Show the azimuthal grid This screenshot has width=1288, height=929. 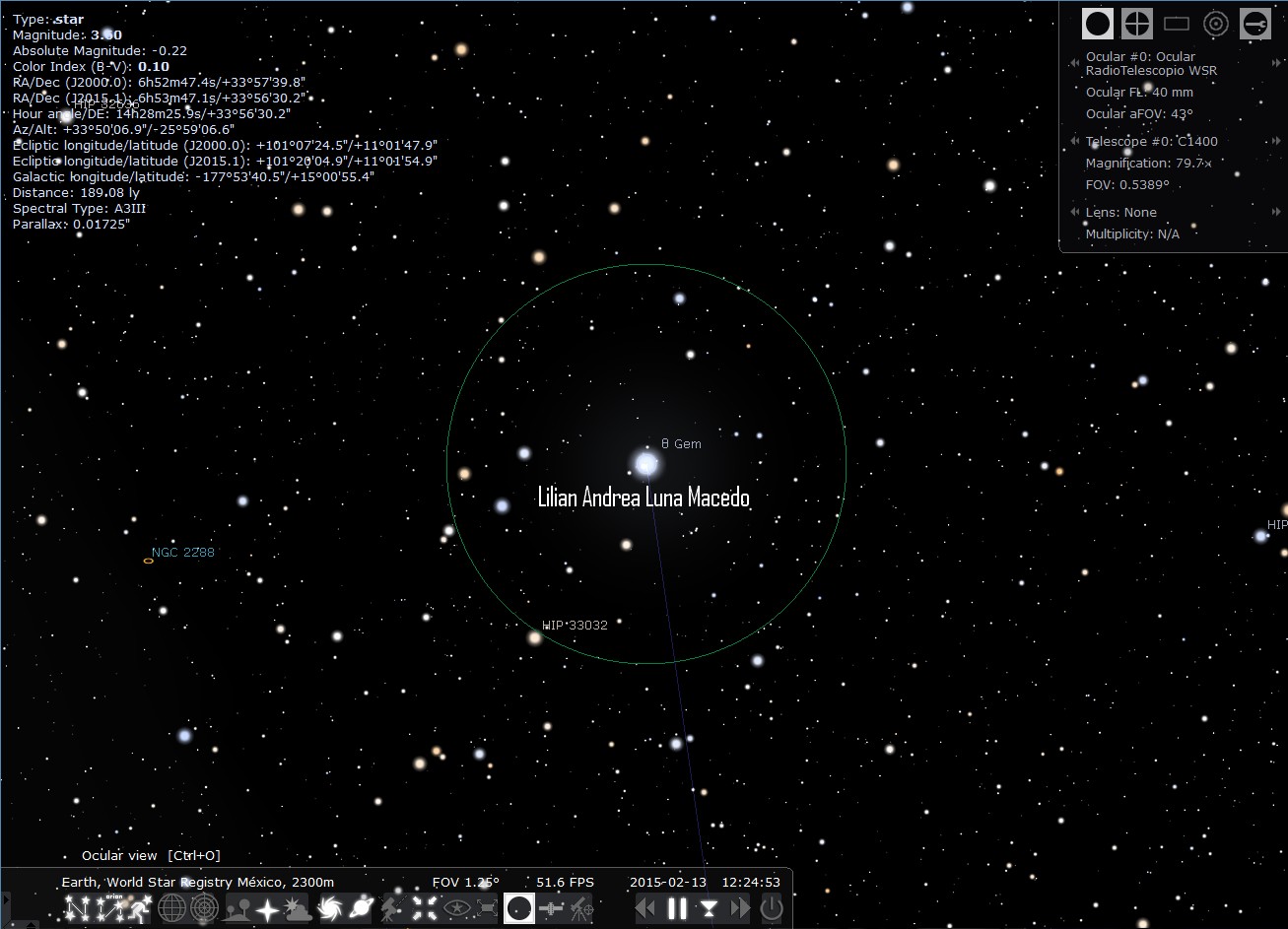(204, 908)
